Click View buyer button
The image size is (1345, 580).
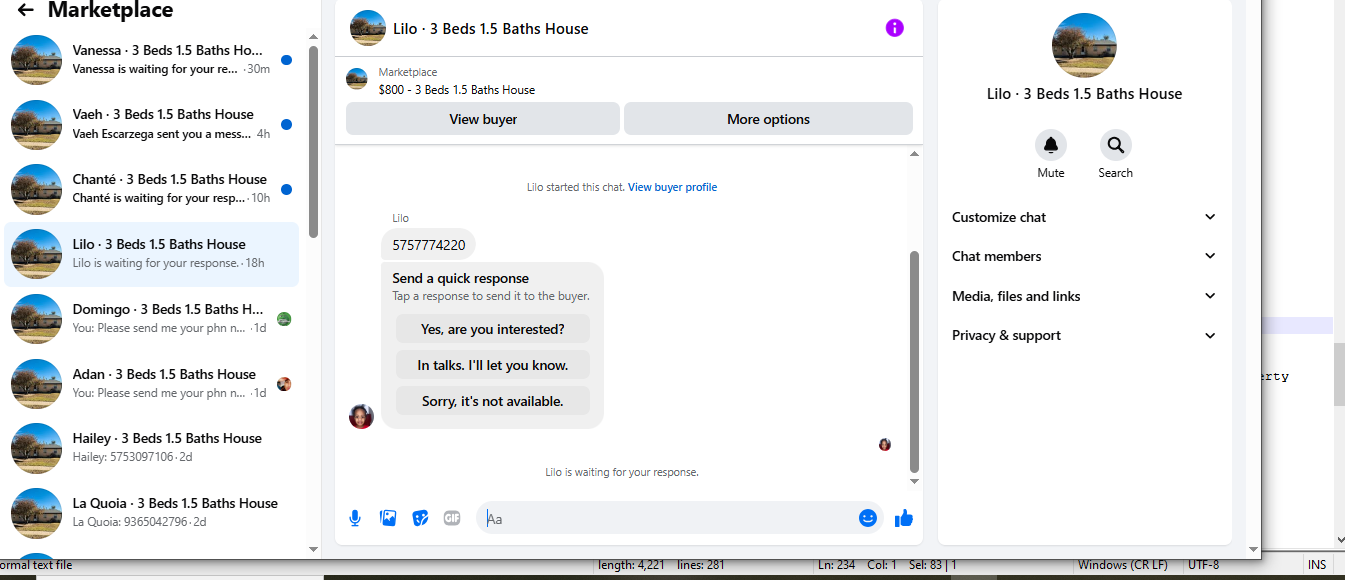[x=483, y=119]
